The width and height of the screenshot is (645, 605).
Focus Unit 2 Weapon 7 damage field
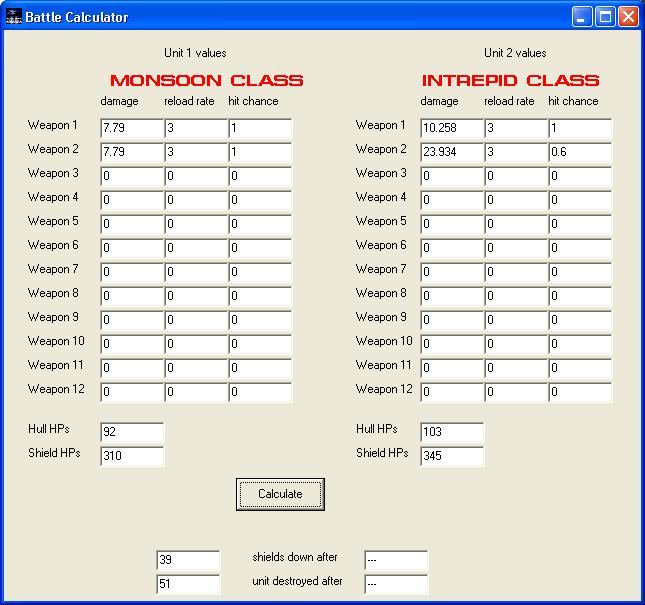pyautogui.click(x=452, y=272)
